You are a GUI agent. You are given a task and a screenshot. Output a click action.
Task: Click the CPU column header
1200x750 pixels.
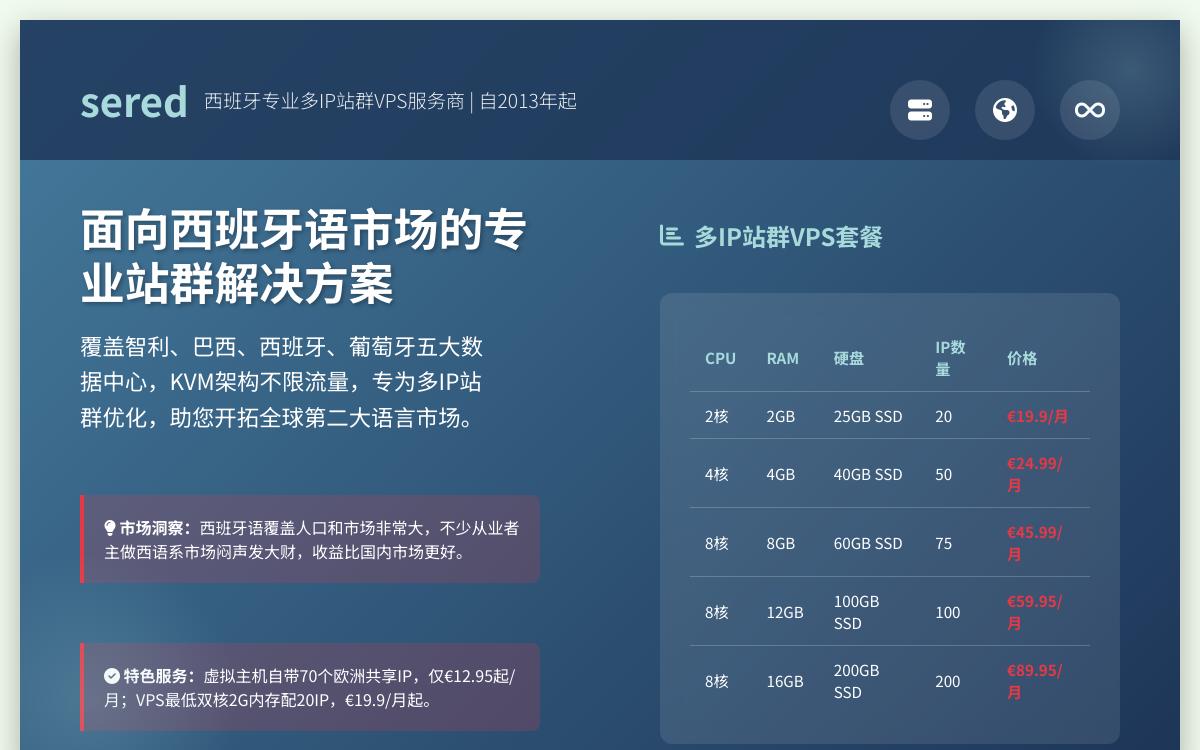pos(720,358)
